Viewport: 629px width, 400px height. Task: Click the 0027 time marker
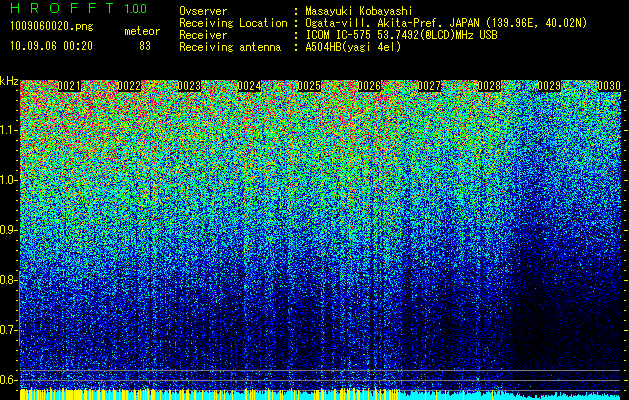click(x=429, y=86)
